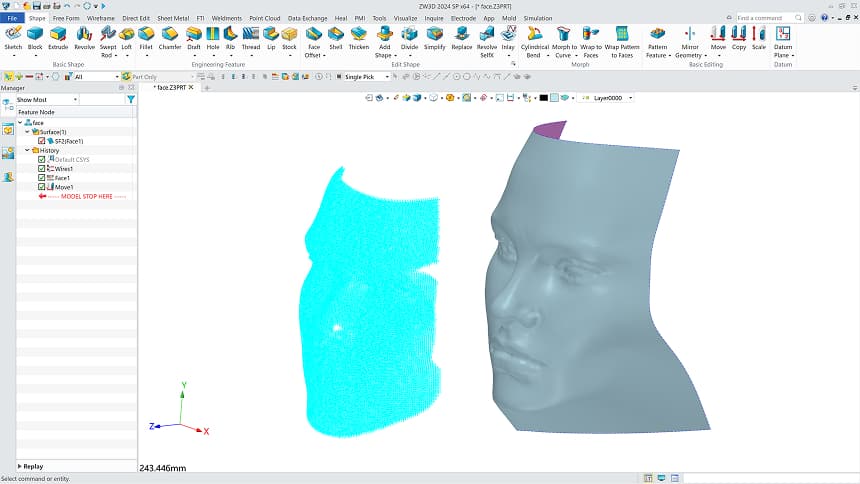This screenshot has width=860, height=484.
Task: Open the Show Most dropdown
Action: click(x=46, y=100)
